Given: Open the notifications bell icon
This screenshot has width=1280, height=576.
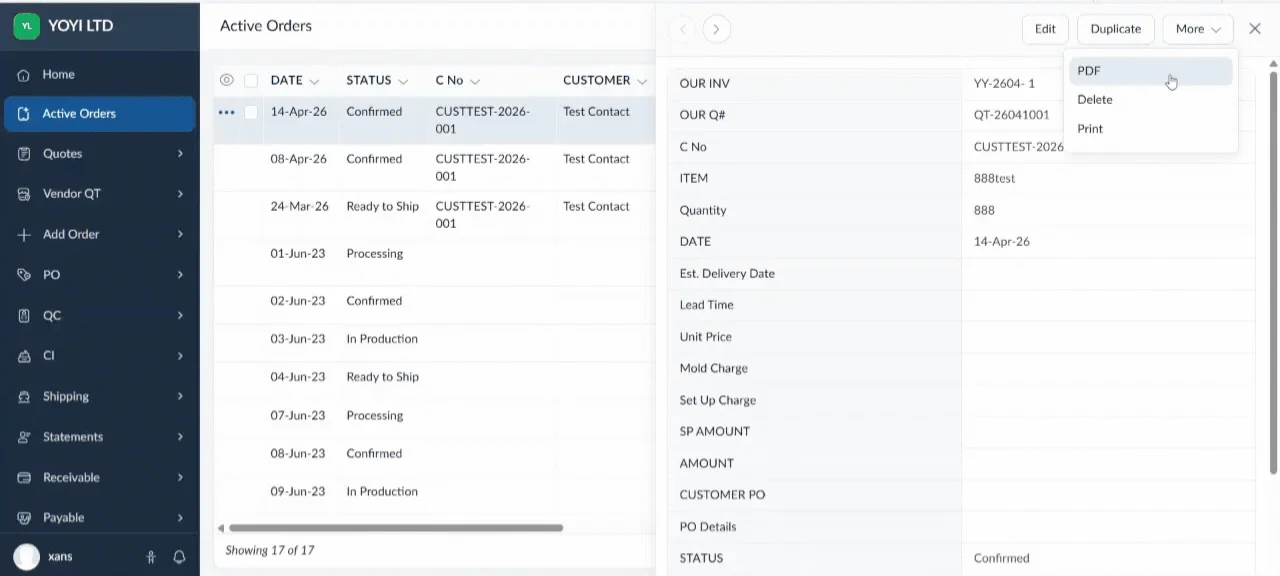Looking at the screenshot, I should coord(180,557).
